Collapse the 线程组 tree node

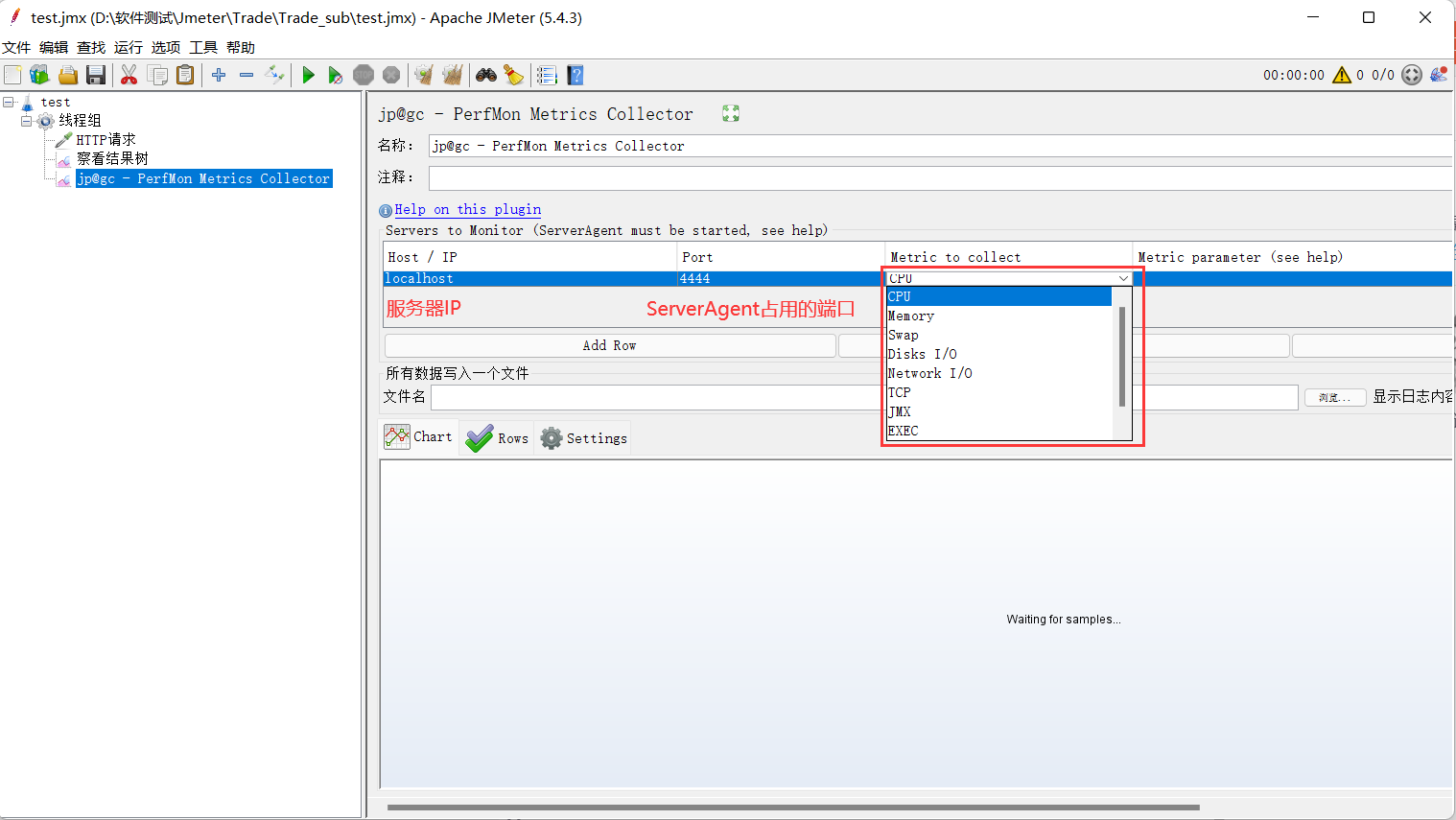(27, 120)
